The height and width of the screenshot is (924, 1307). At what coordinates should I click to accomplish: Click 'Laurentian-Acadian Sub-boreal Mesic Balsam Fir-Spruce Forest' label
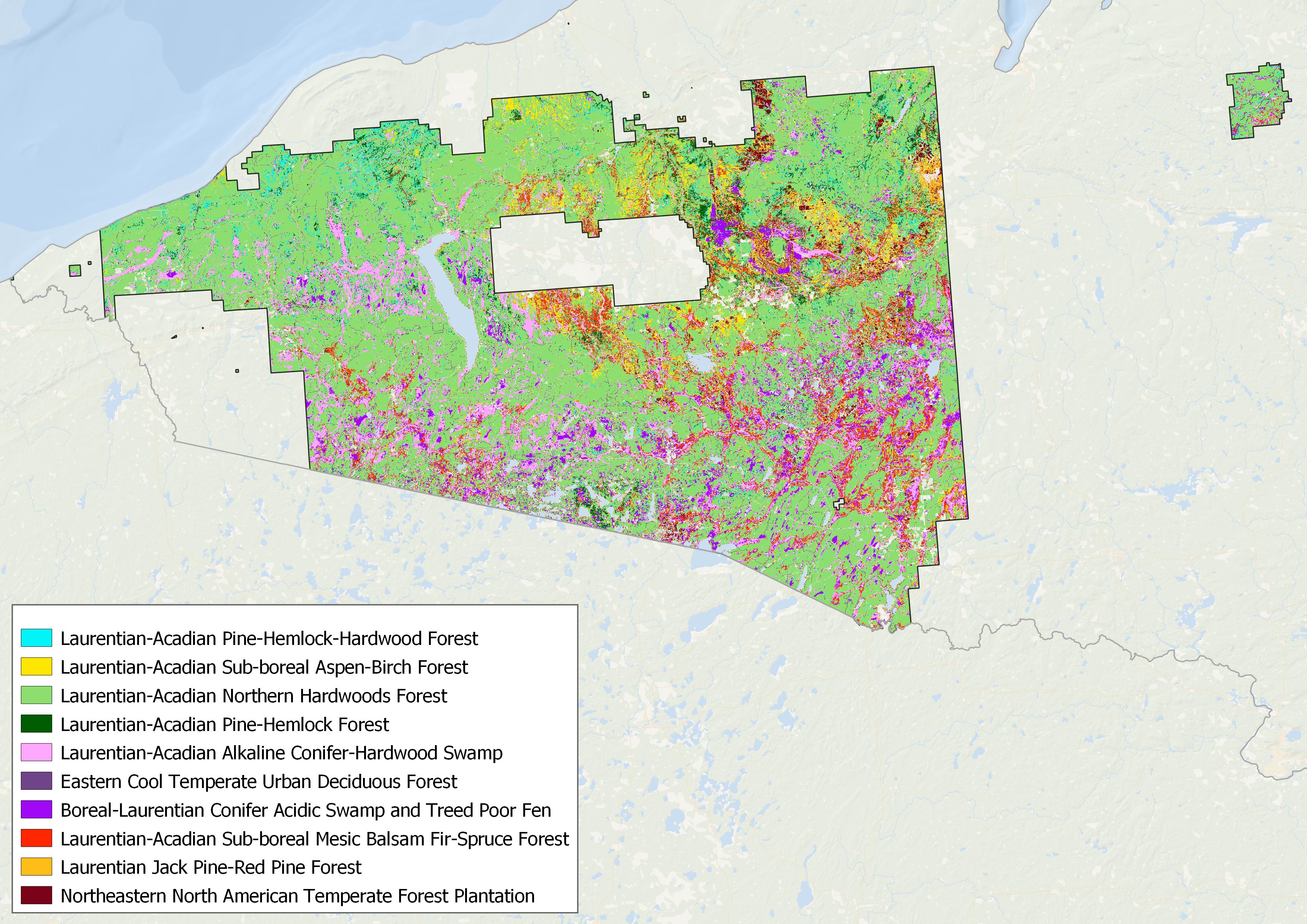tap(315, 839)
